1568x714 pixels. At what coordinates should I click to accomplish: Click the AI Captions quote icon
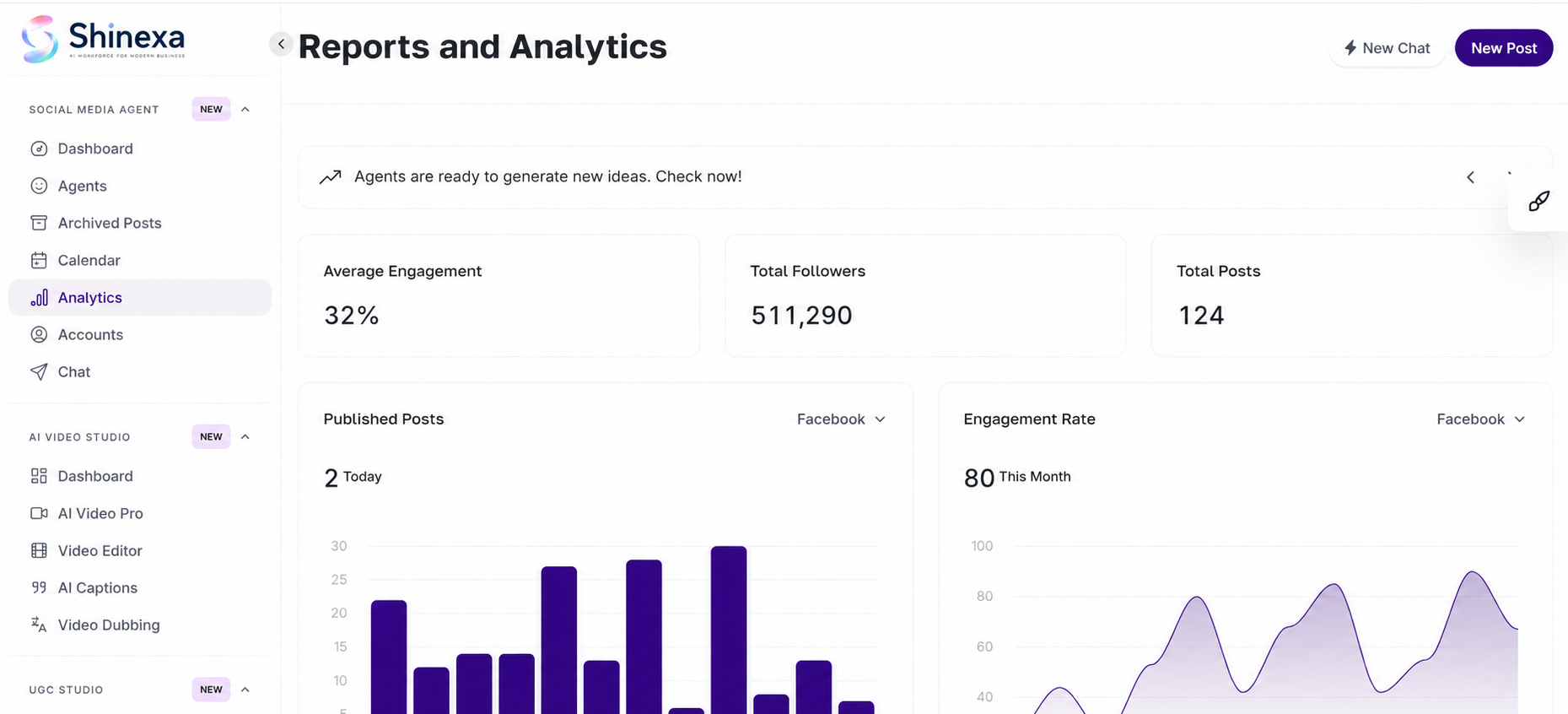click(x=39, y=587)
